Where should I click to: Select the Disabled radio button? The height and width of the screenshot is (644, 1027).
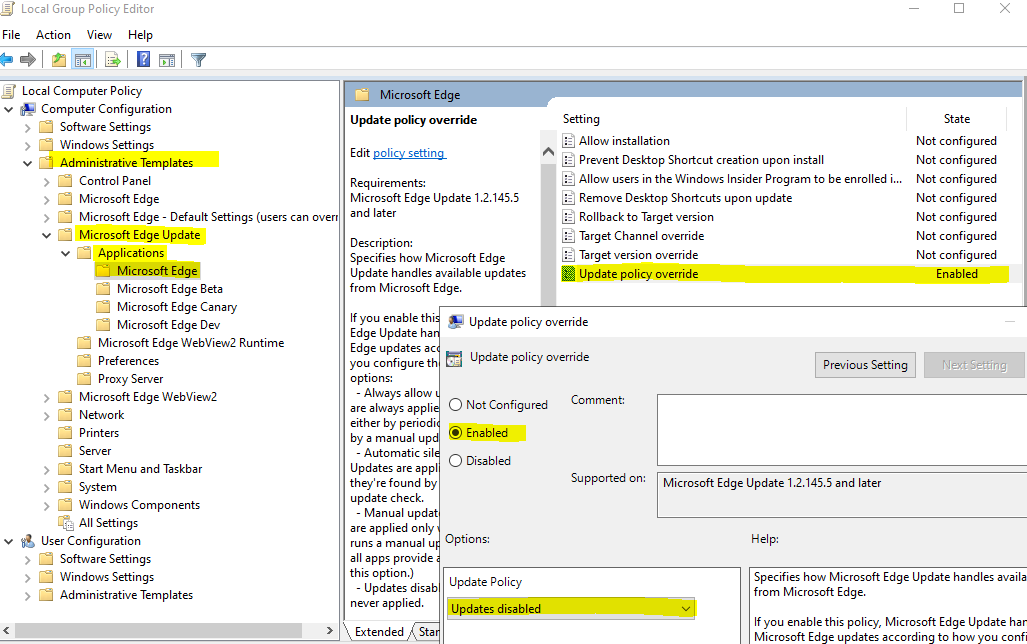tap(455, 461)
